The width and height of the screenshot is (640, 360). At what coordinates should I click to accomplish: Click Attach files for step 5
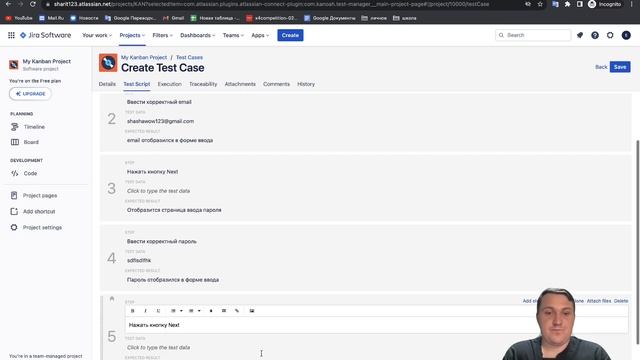tap(599, 301)
